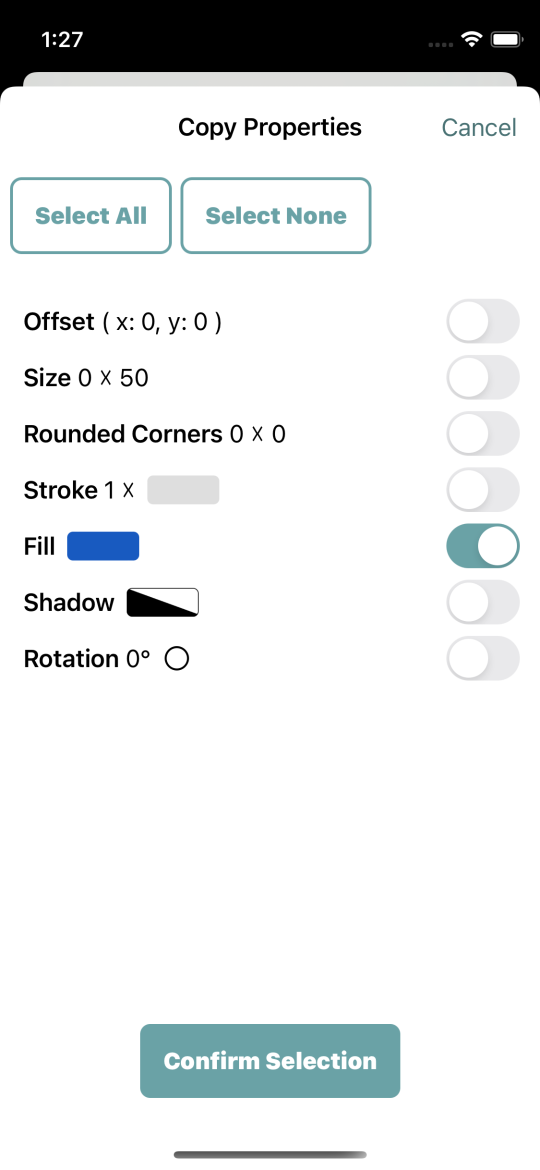This screenshot has width=540, height=1170.
Task: Enable the Shadow toggle
Action: coord(483,602)
